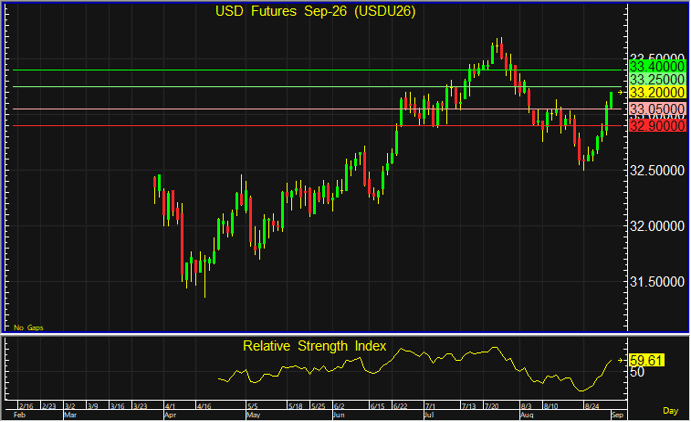Screen dimensions: 691x422
Task: Click the Jul month label
Action: click(x=429, y=415)
